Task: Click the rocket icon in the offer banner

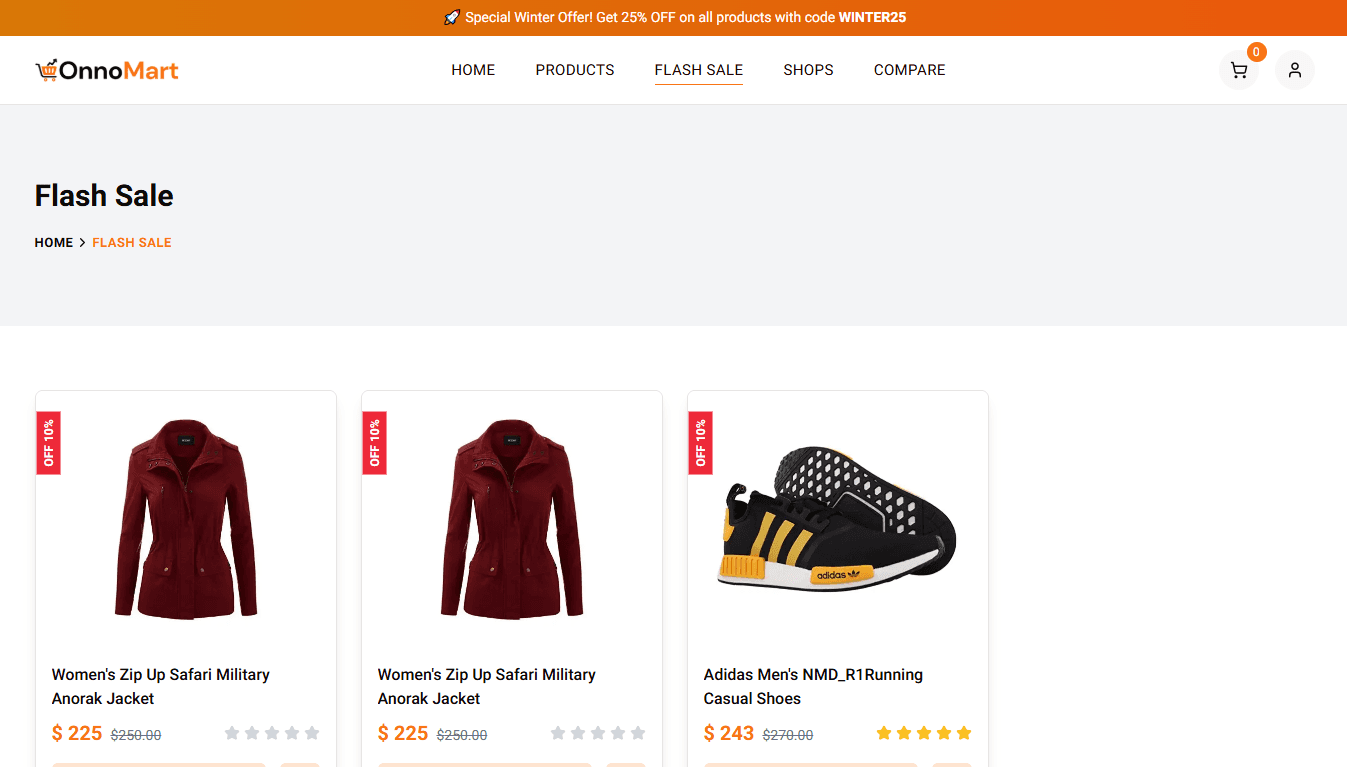Action: [x=451, y=17]
